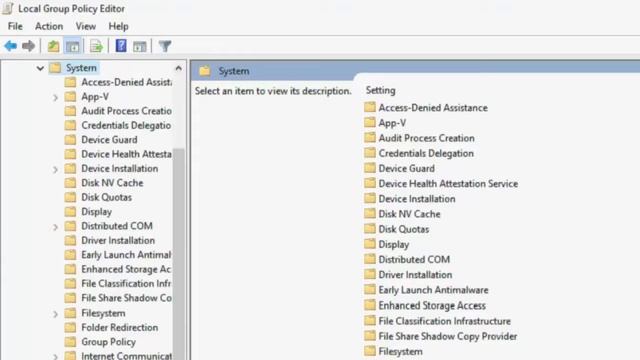The height and width of the screenshot is (360, 640).
Task: Click the Filter funnel toolbar icon
Action: 165,46
